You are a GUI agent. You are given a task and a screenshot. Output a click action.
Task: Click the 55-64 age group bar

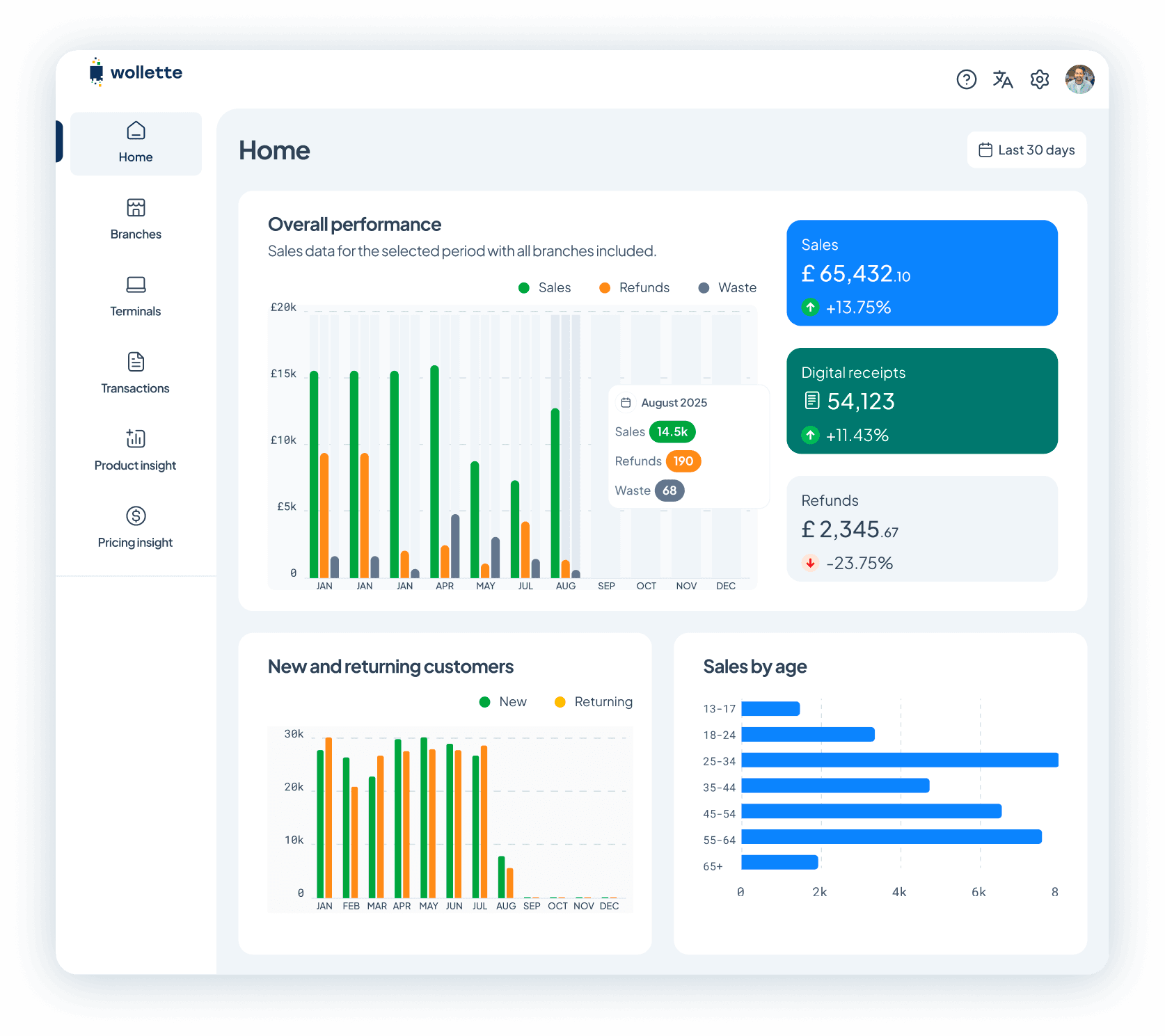tap(891, 837)
